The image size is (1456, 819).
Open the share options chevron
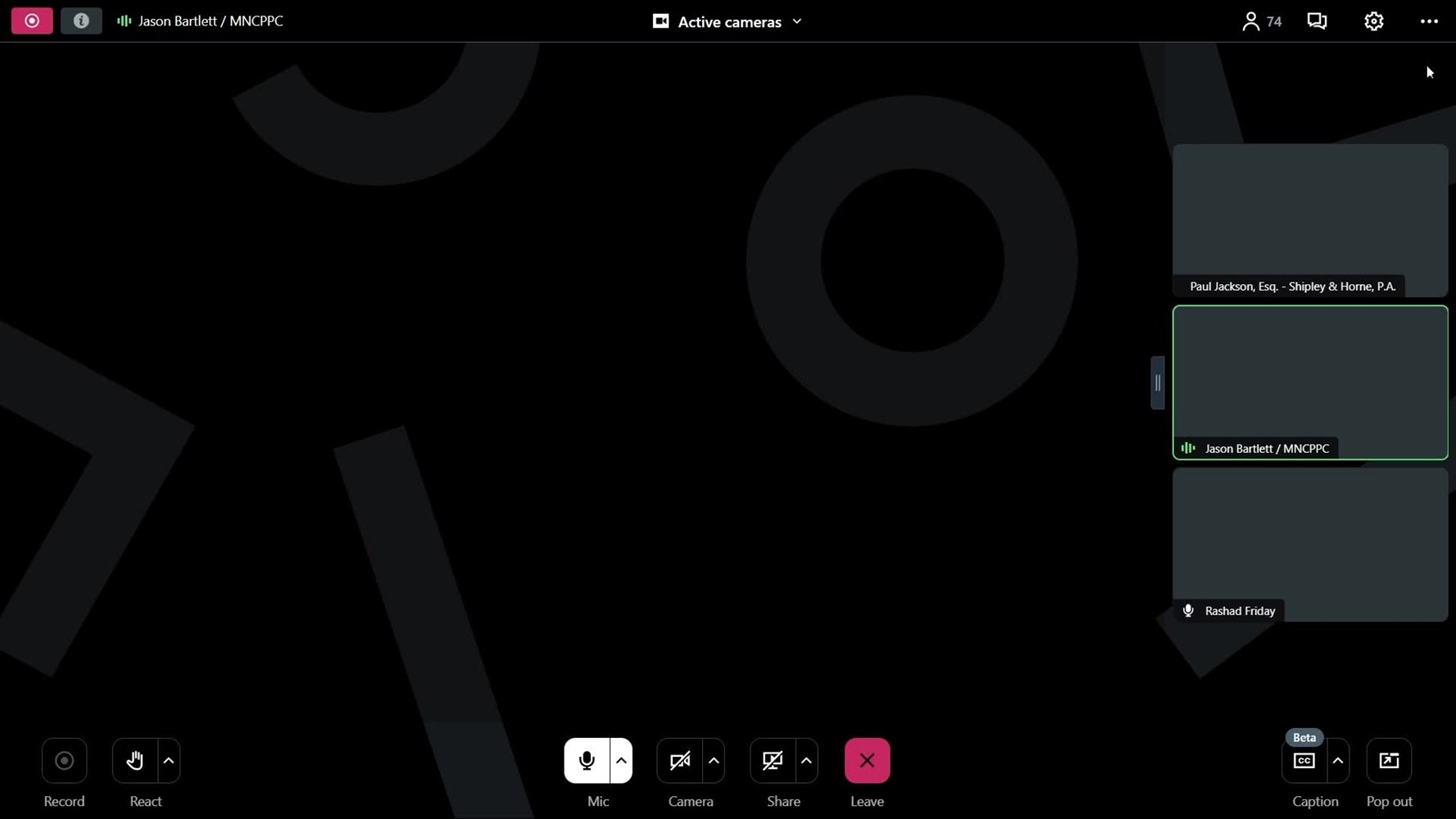(x=806, y=760)
